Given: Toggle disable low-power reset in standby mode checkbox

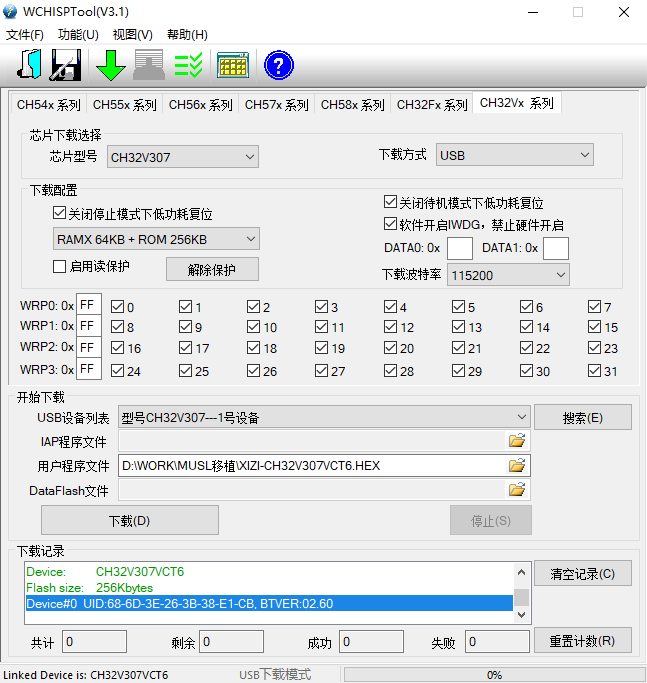Looking at the screenshot, I should pos(390,202).
